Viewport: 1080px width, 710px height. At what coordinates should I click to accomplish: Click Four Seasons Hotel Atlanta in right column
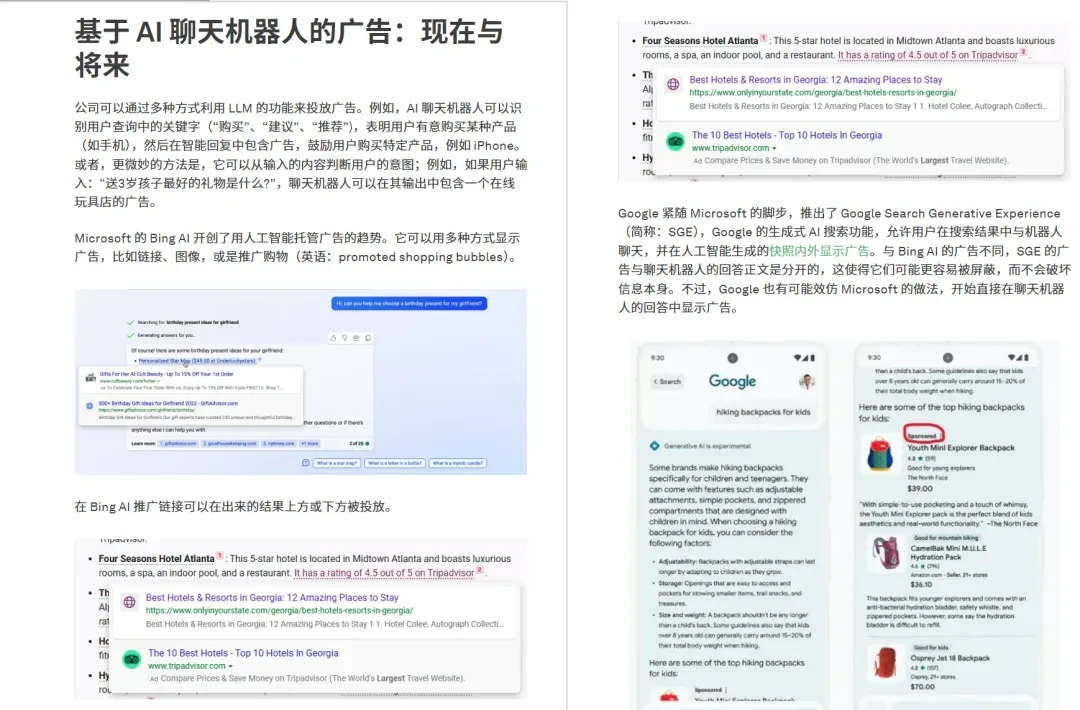coord(700,41)
